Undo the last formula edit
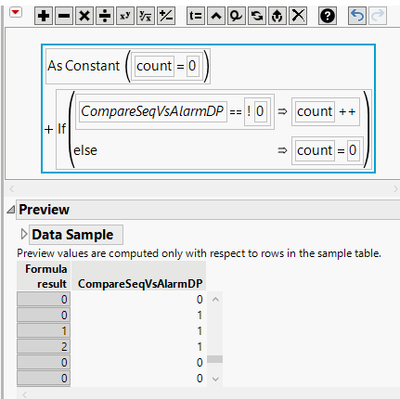The height and width of the screenshot is (399, 400). 357,16
